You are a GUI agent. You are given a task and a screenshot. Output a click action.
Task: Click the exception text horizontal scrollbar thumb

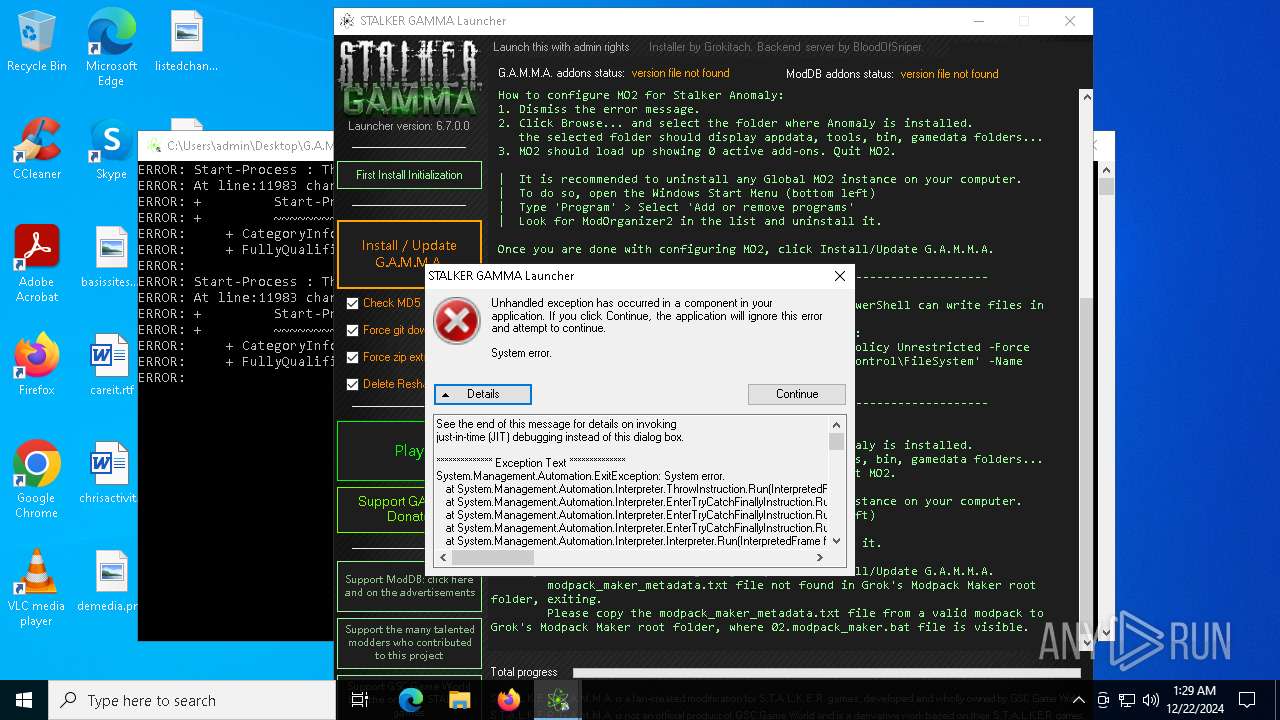[493, 557]
